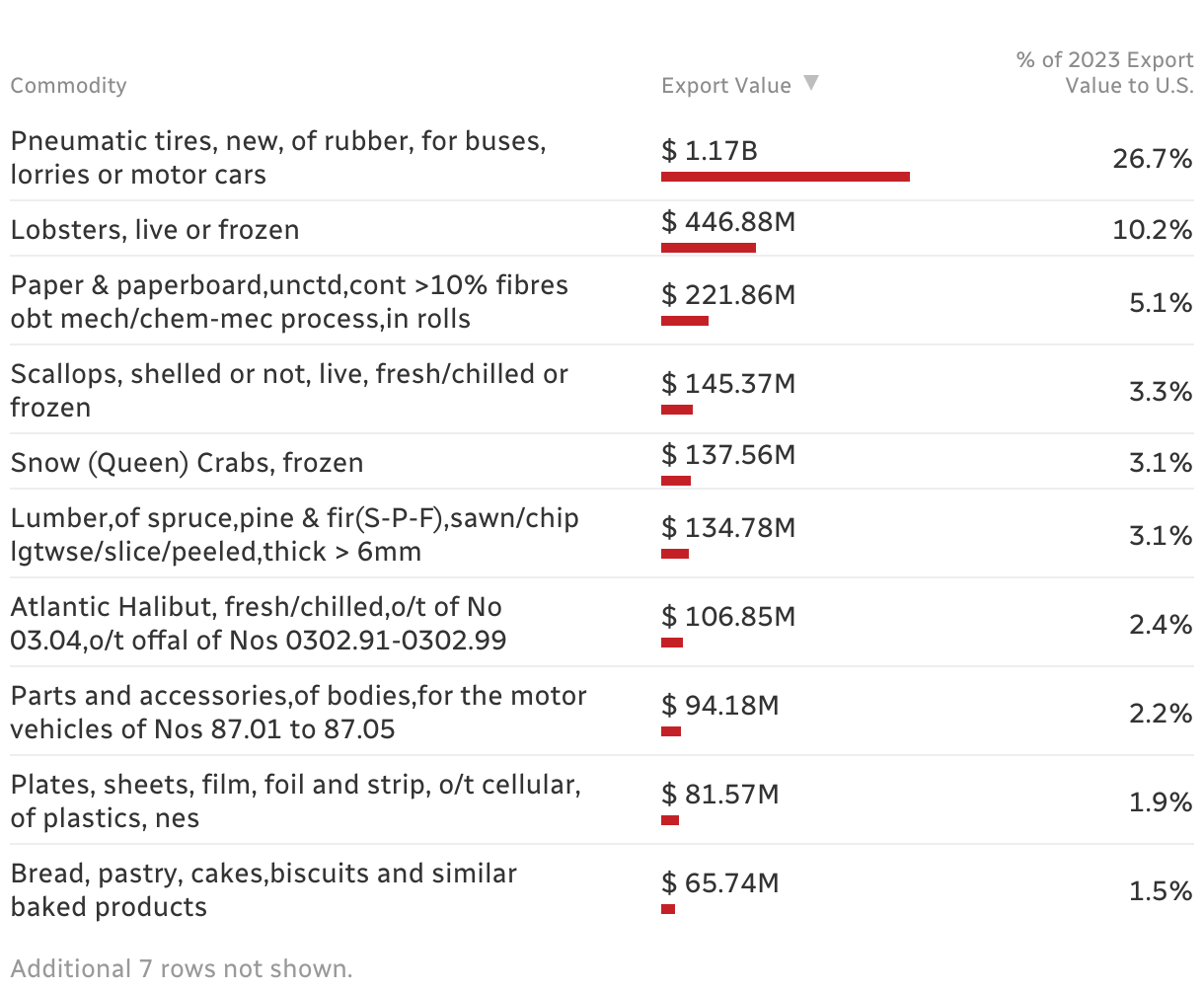This screenshot has height=991, width=1204.
Task: Select the Lumber of spruce, pine & fir row
Action: pyautogui.click(x=294, y=535)
